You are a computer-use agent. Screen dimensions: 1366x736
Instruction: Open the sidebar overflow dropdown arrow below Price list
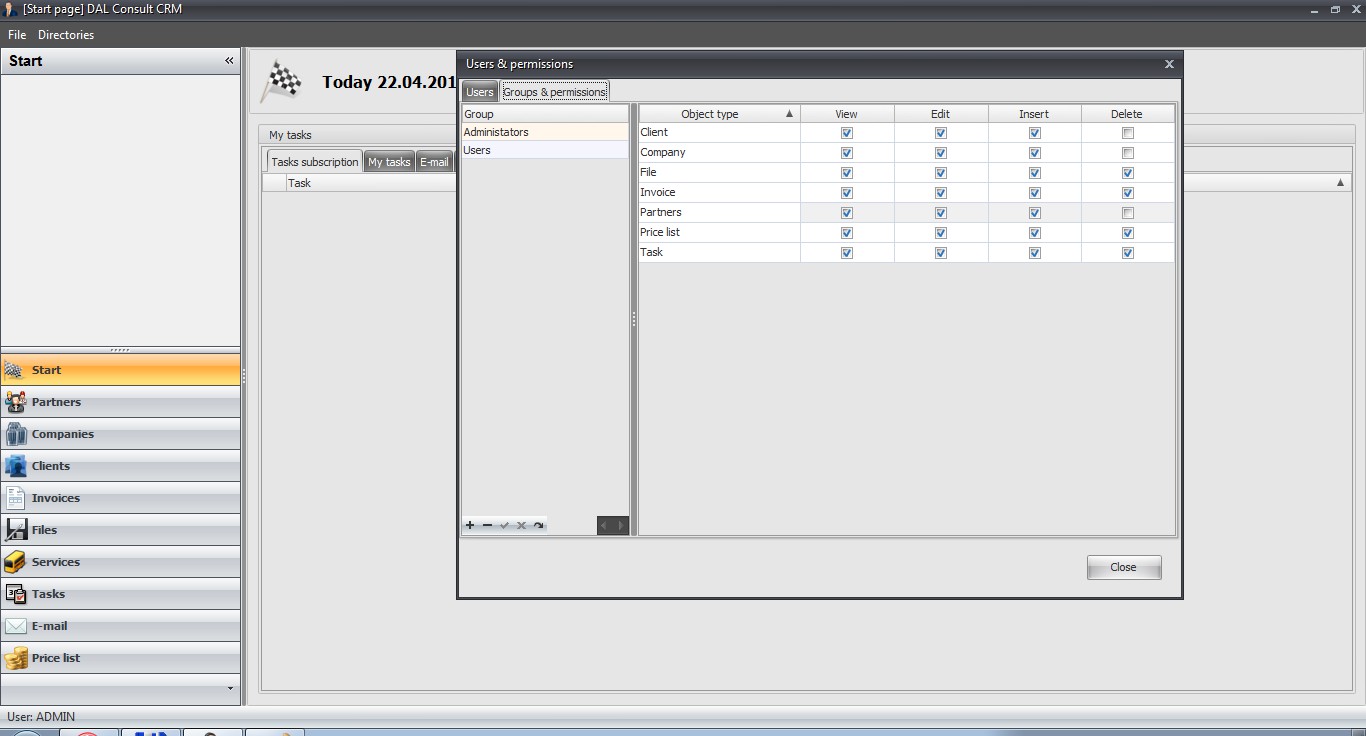230,688
